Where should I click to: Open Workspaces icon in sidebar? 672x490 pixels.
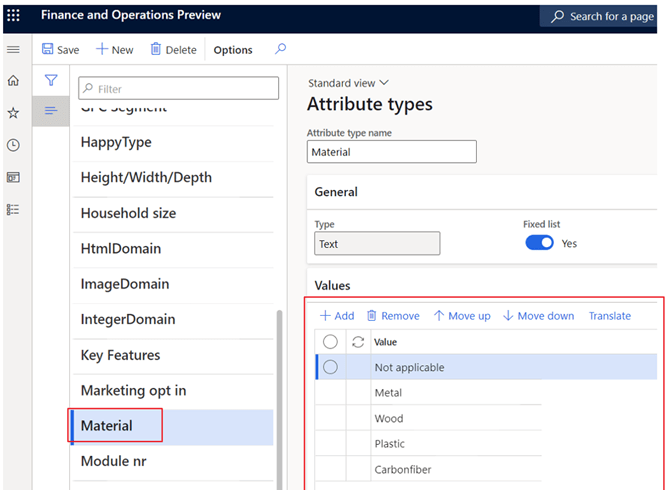[x=13, y=177]
